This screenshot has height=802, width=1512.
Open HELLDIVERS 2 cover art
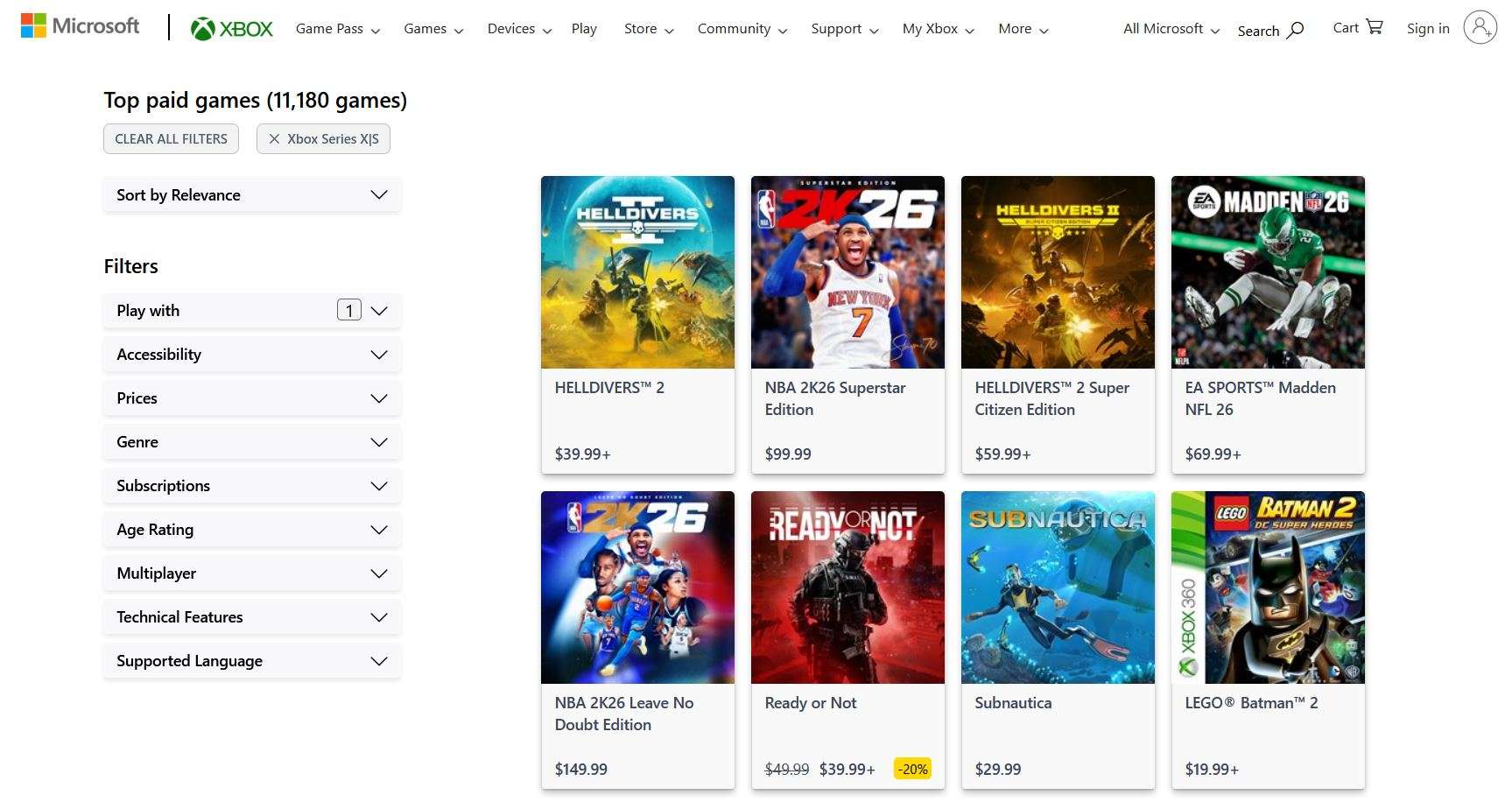(x=637, y=272)
